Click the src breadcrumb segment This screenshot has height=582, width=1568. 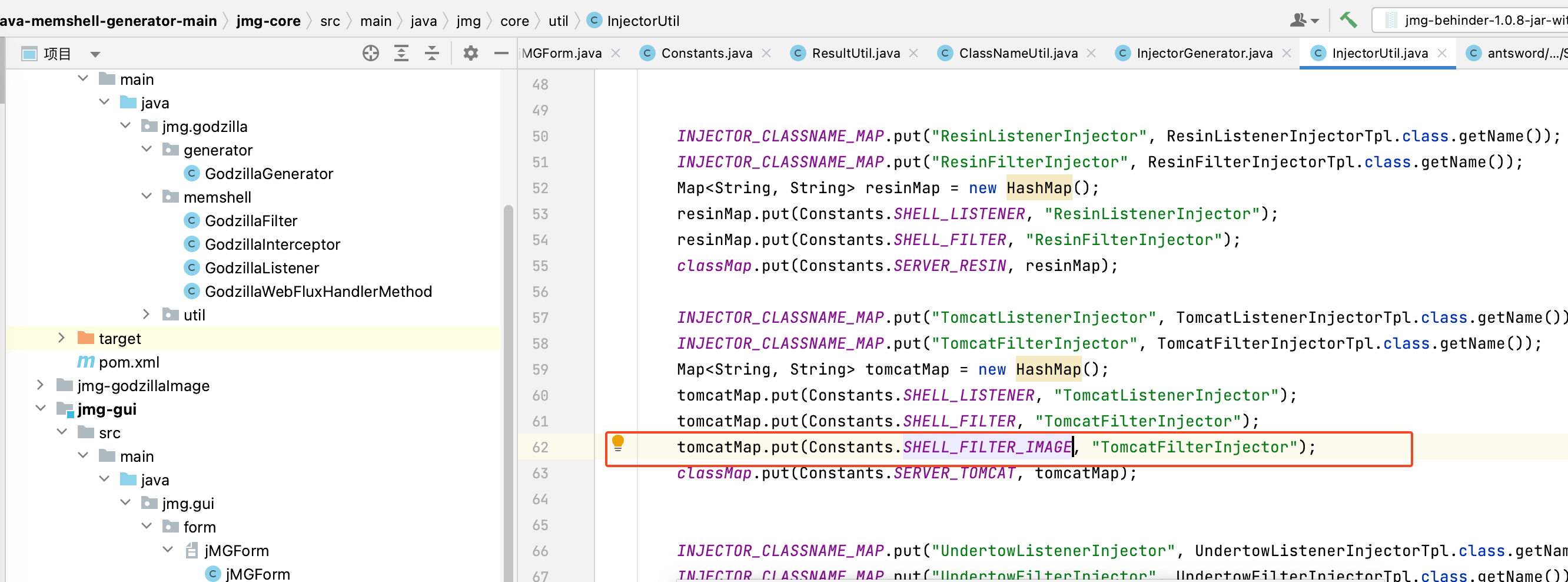(330, 21)
